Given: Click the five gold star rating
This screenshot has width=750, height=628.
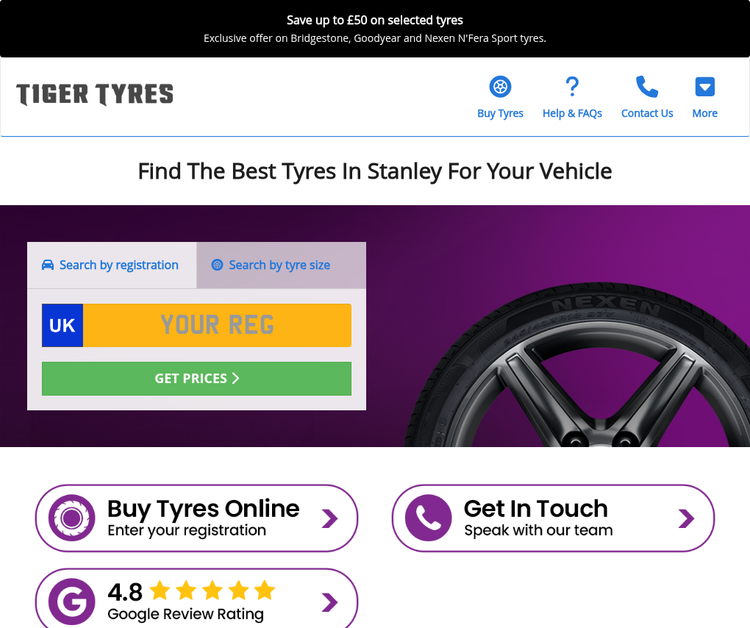Looking at the screenshot, I should coord(212,591).
